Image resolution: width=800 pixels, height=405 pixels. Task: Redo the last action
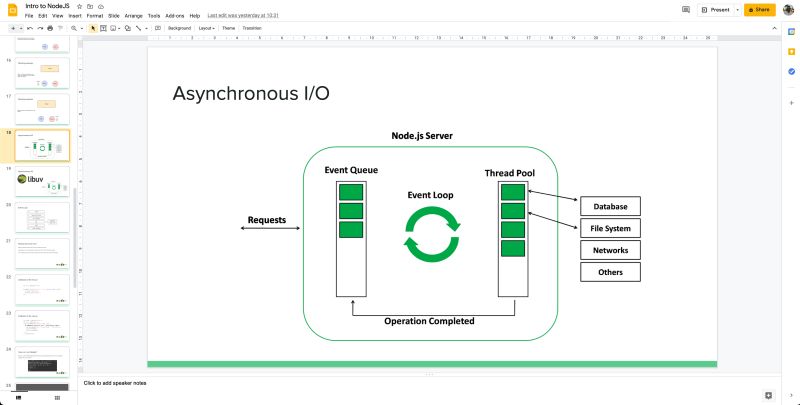click(40, 28)
